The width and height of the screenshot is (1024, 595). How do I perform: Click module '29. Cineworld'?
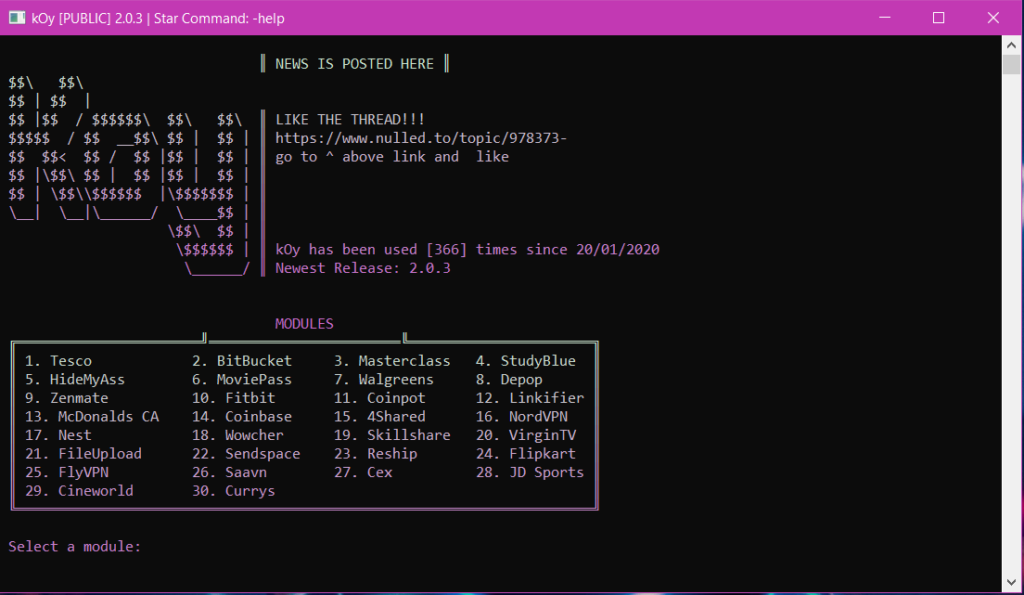coord(79,490)
